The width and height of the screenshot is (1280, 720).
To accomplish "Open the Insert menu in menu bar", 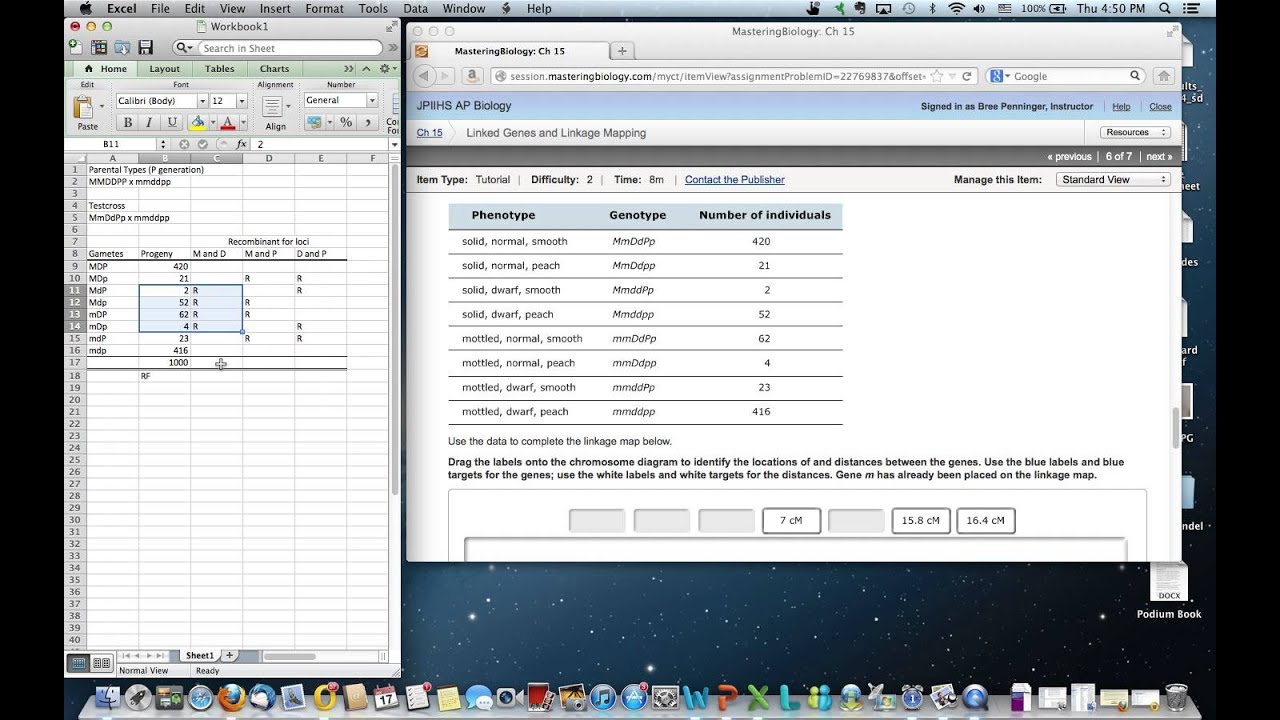I will 275,9.
